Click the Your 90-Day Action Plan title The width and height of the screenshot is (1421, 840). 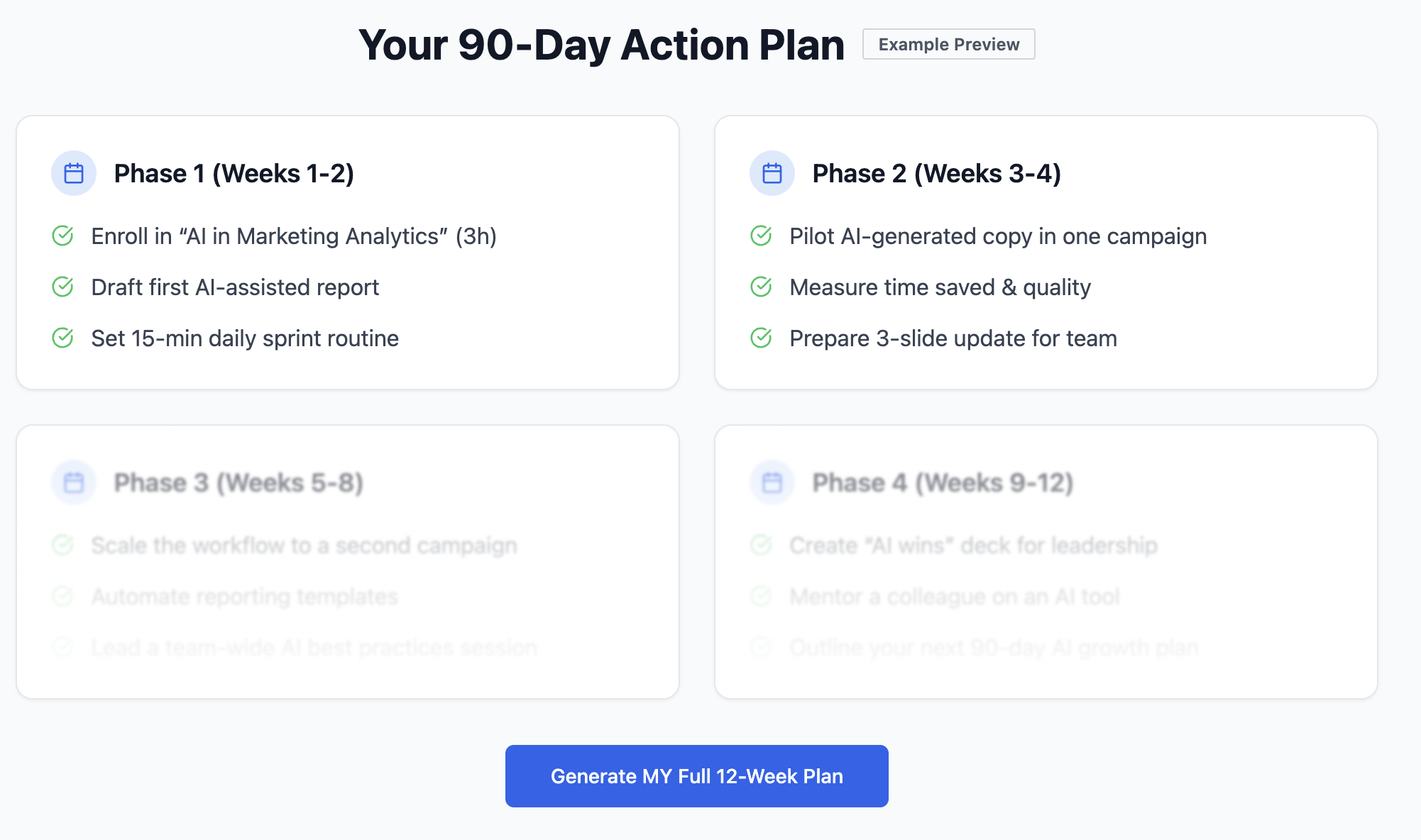[601, 45]
